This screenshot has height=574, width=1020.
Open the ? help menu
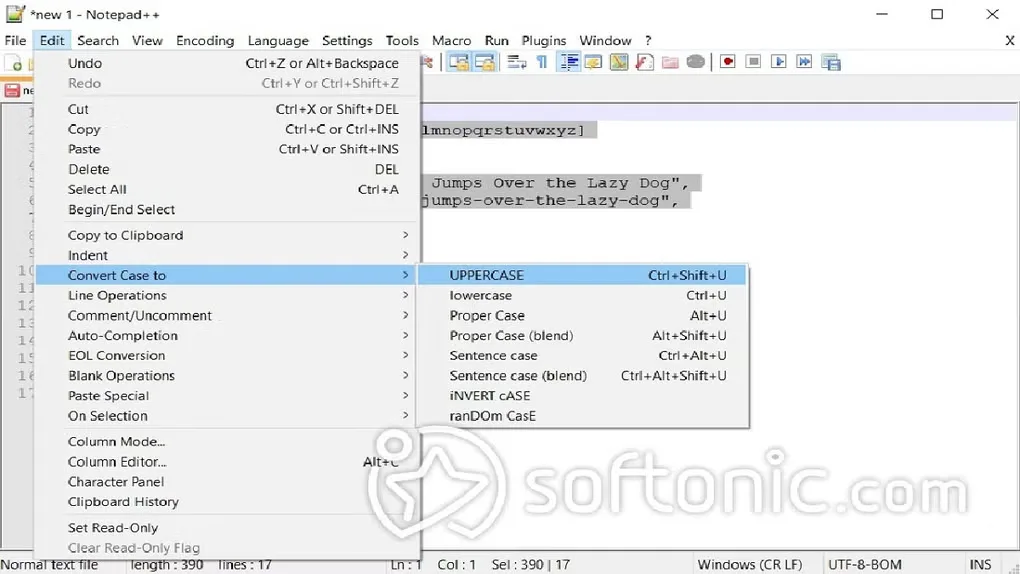click(648, 40)
